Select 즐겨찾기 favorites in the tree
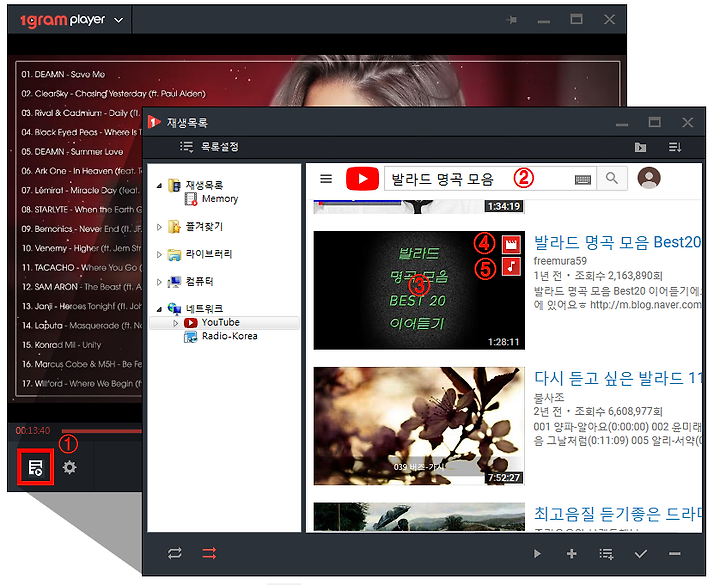Image resolution: width=720 pixels, height=585 pixels. (x=204, y=226)
